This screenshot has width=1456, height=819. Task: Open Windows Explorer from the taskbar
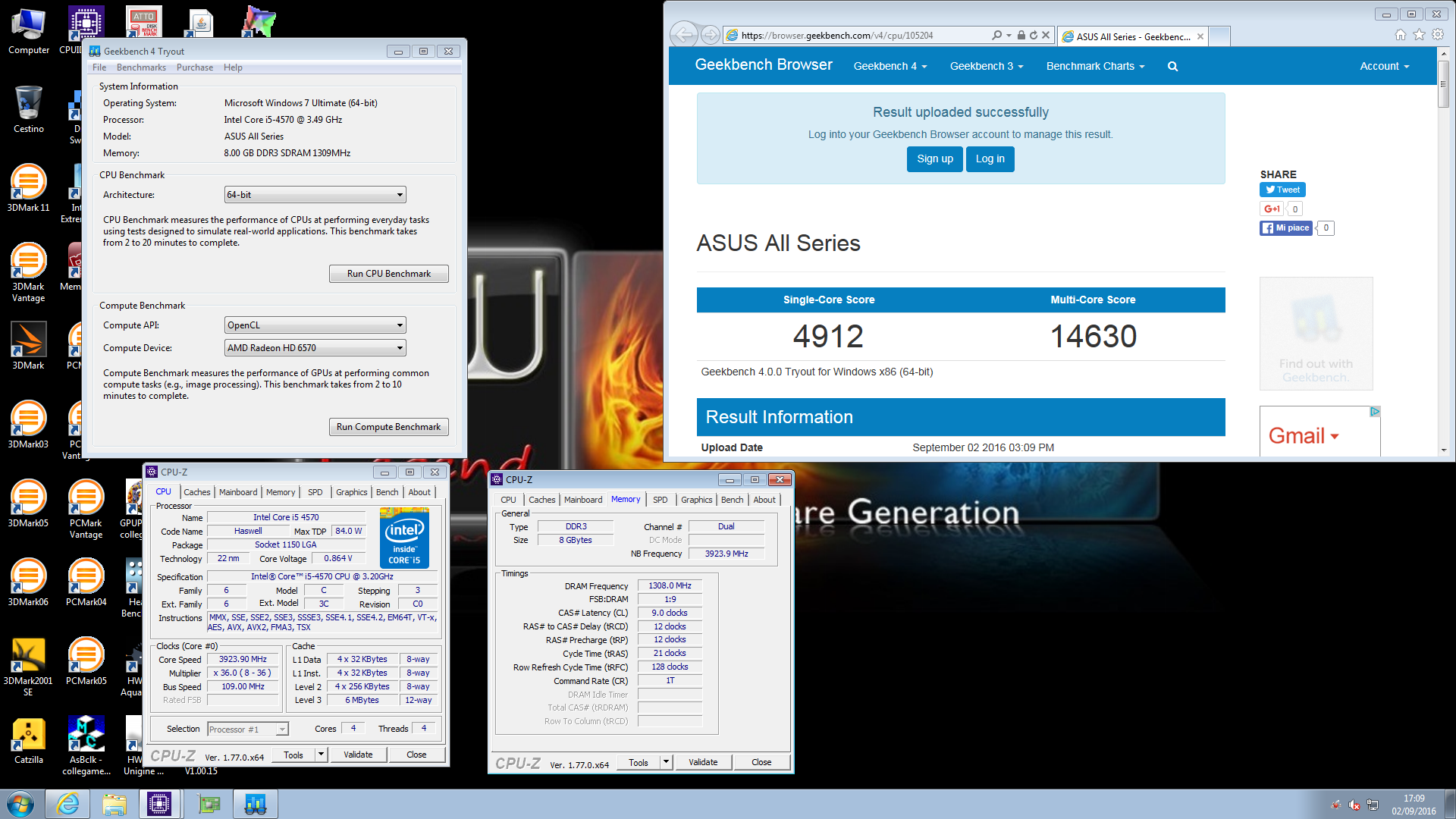pyautogui.click(x=115, y=804)
